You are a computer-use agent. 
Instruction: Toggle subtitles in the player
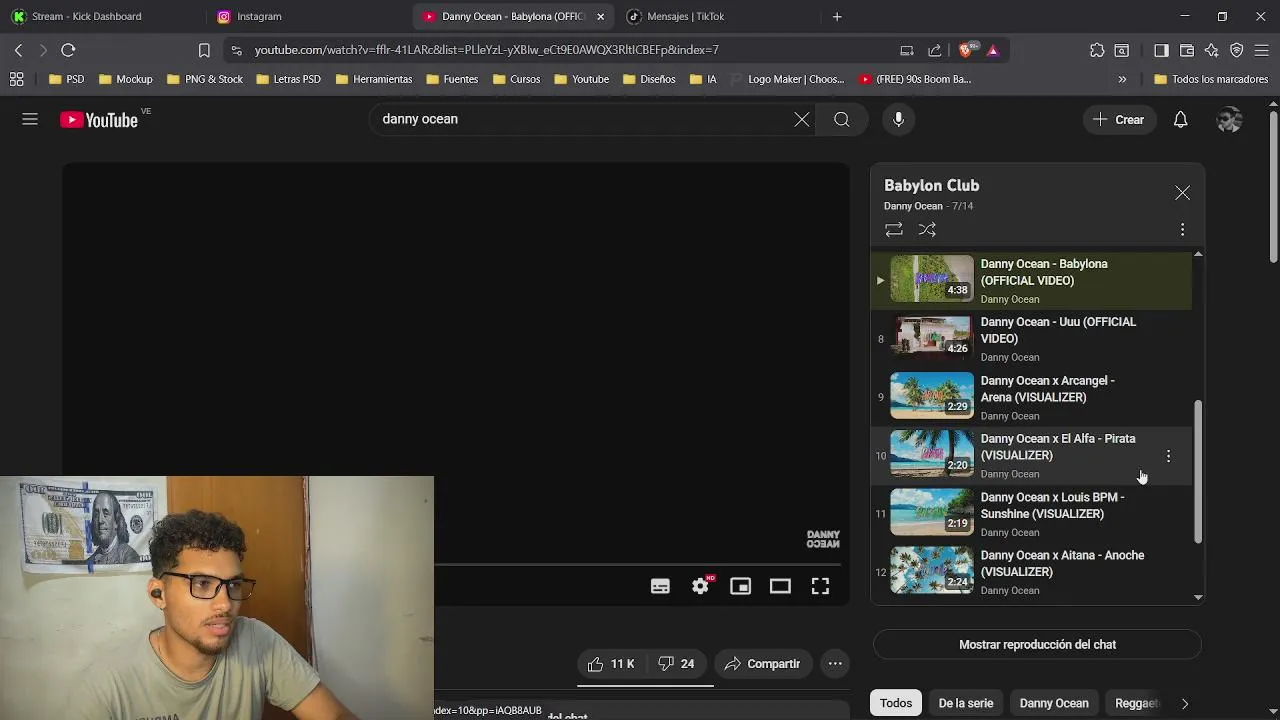coord(660,586)
